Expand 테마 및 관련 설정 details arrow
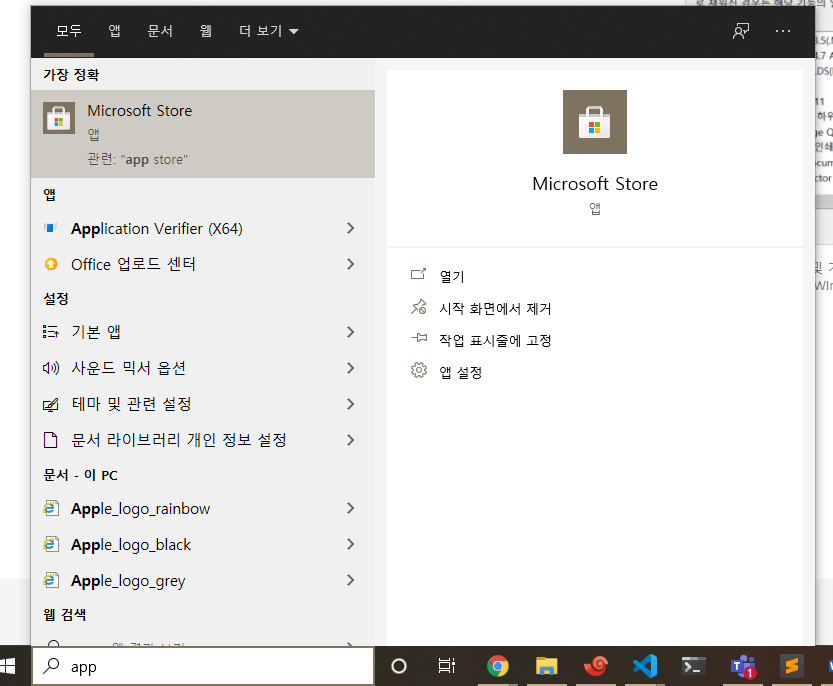This screenshot has height=686, width=833. (350, 404)
